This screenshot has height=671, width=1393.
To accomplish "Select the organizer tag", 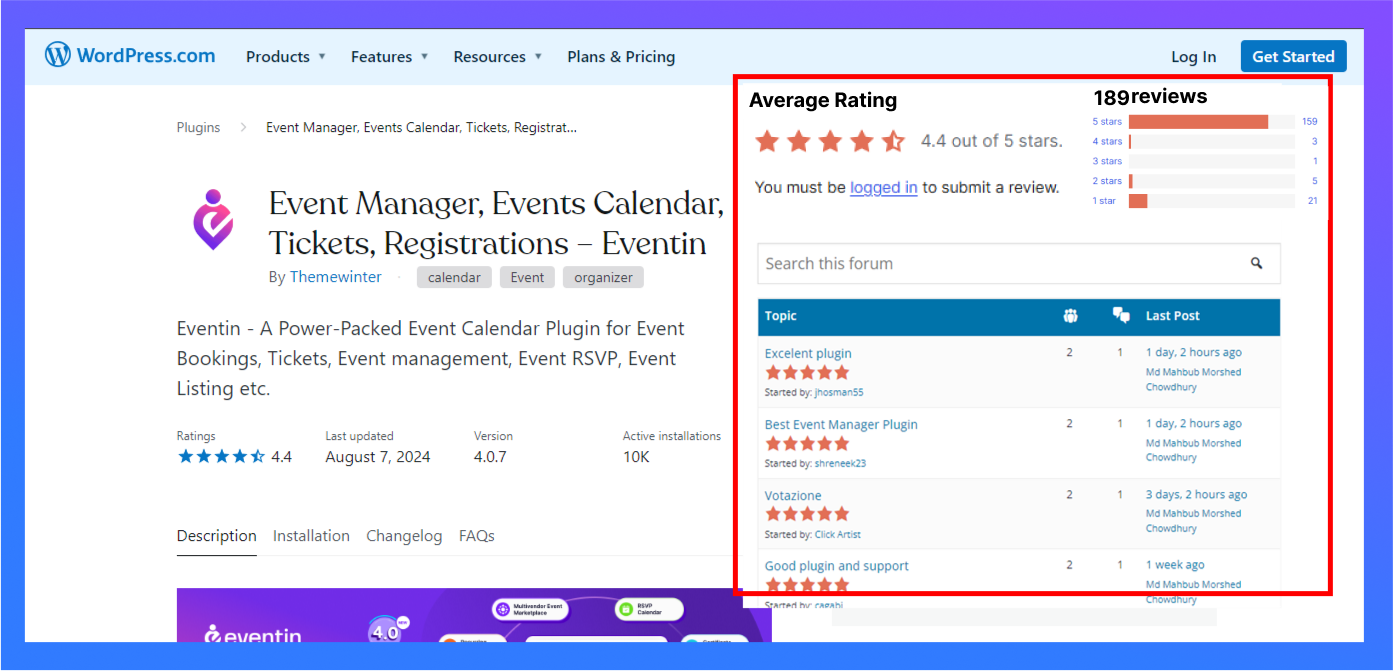I will click(603, 277).
